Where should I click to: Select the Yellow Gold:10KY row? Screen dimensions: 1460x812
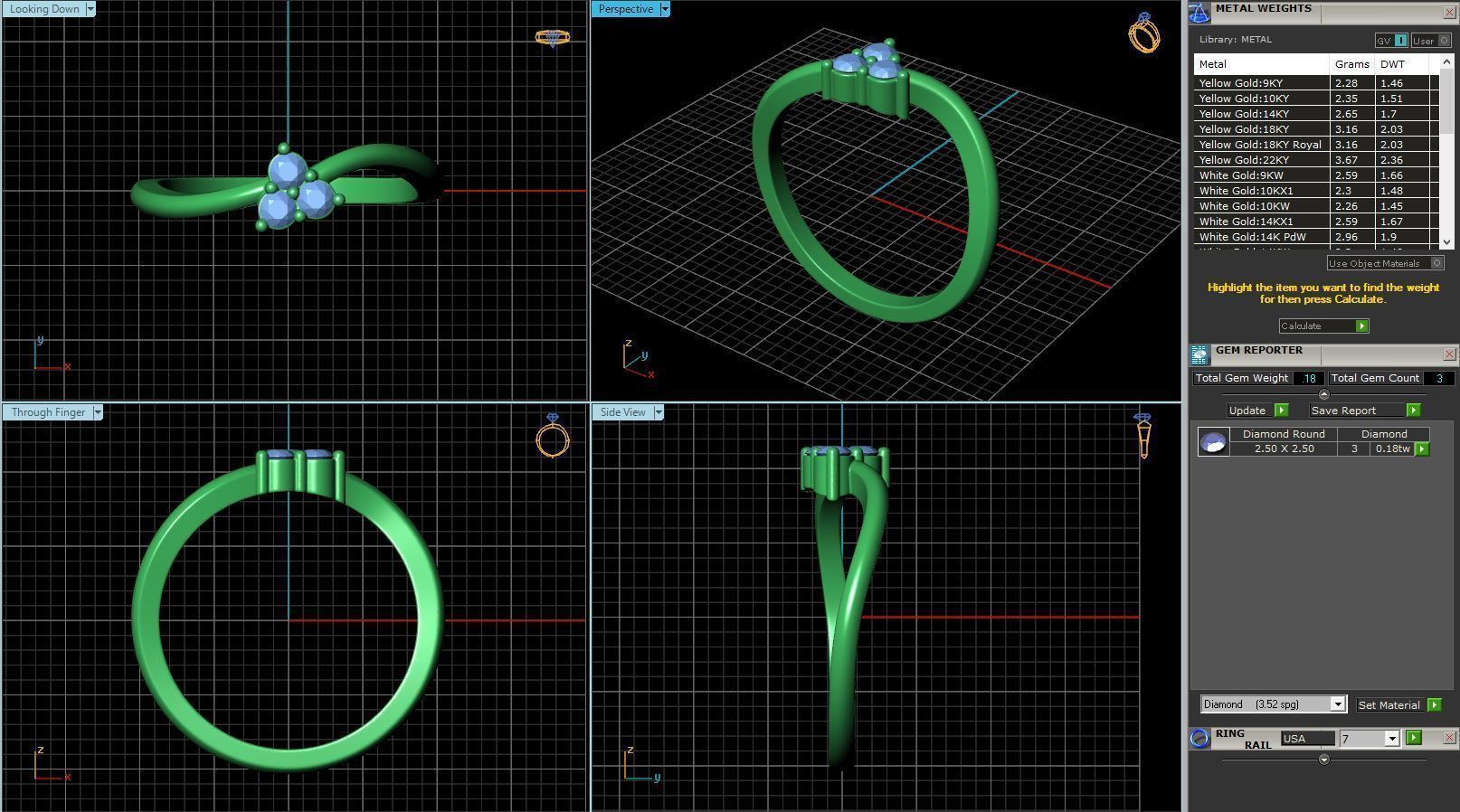click(x=1316, y=98)
